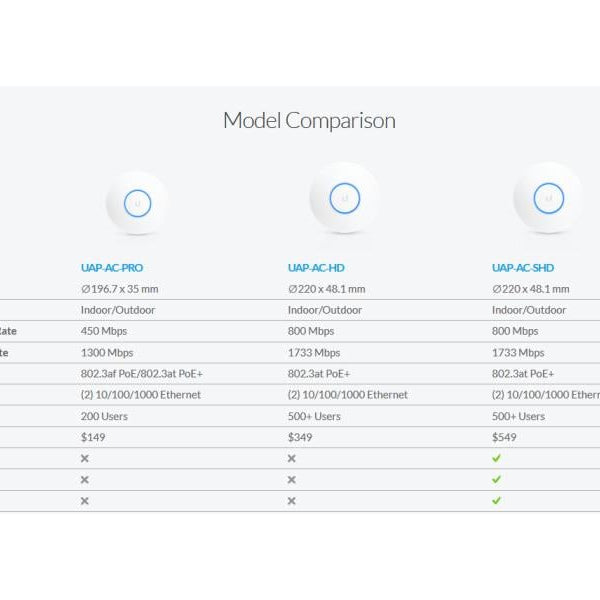Click the UAP-AC-PRO access point image

[x=137, y=203]
